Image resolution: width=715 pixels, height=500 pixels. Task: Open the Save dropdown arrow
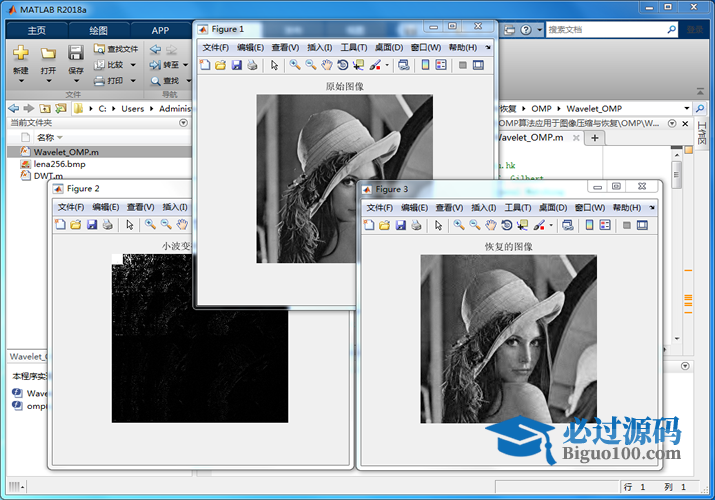click(x=76, y=81)
